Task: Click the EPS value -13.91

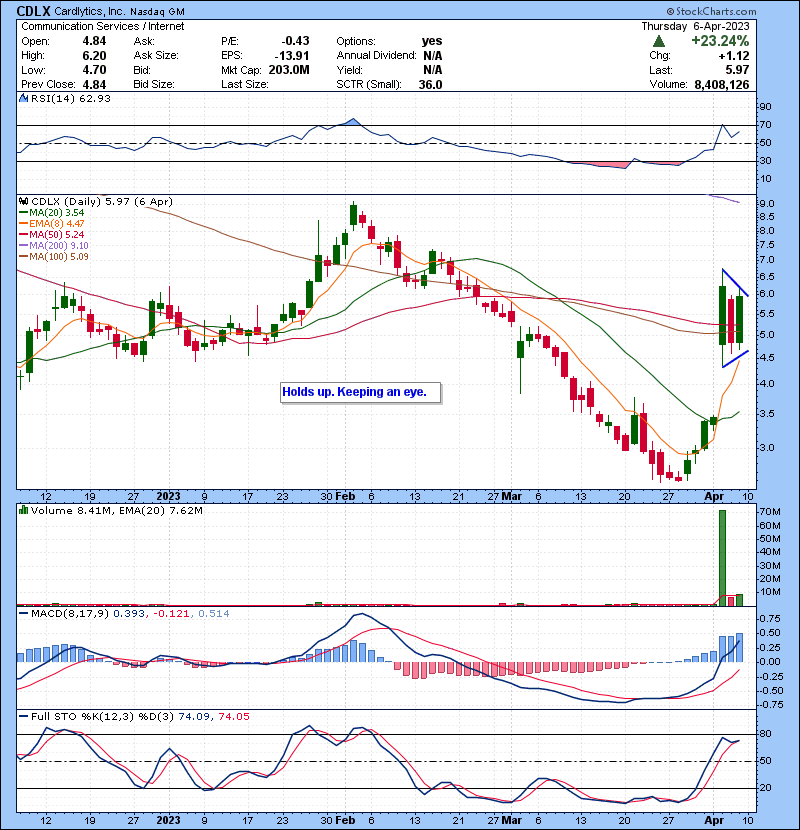Action: coord(292,56)
